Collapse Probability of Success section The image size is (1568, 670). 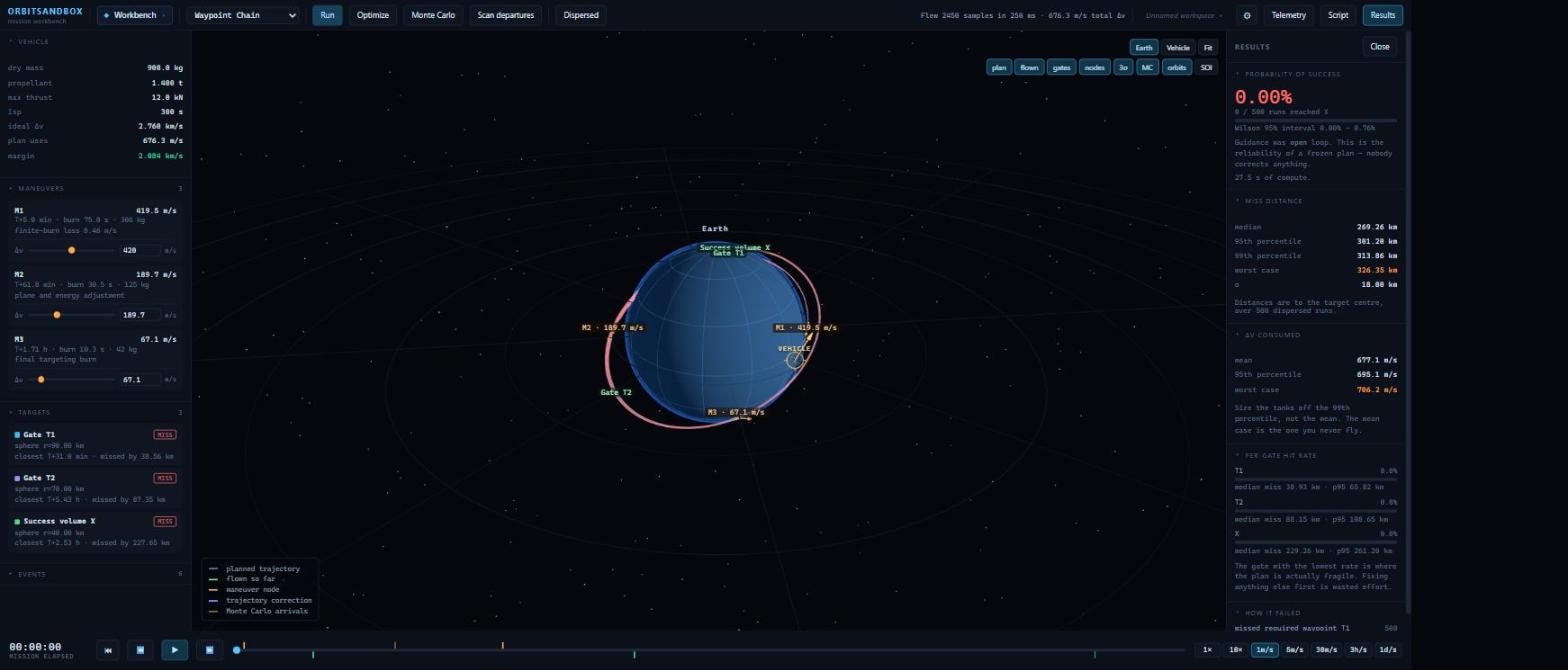coord(1316,74)
